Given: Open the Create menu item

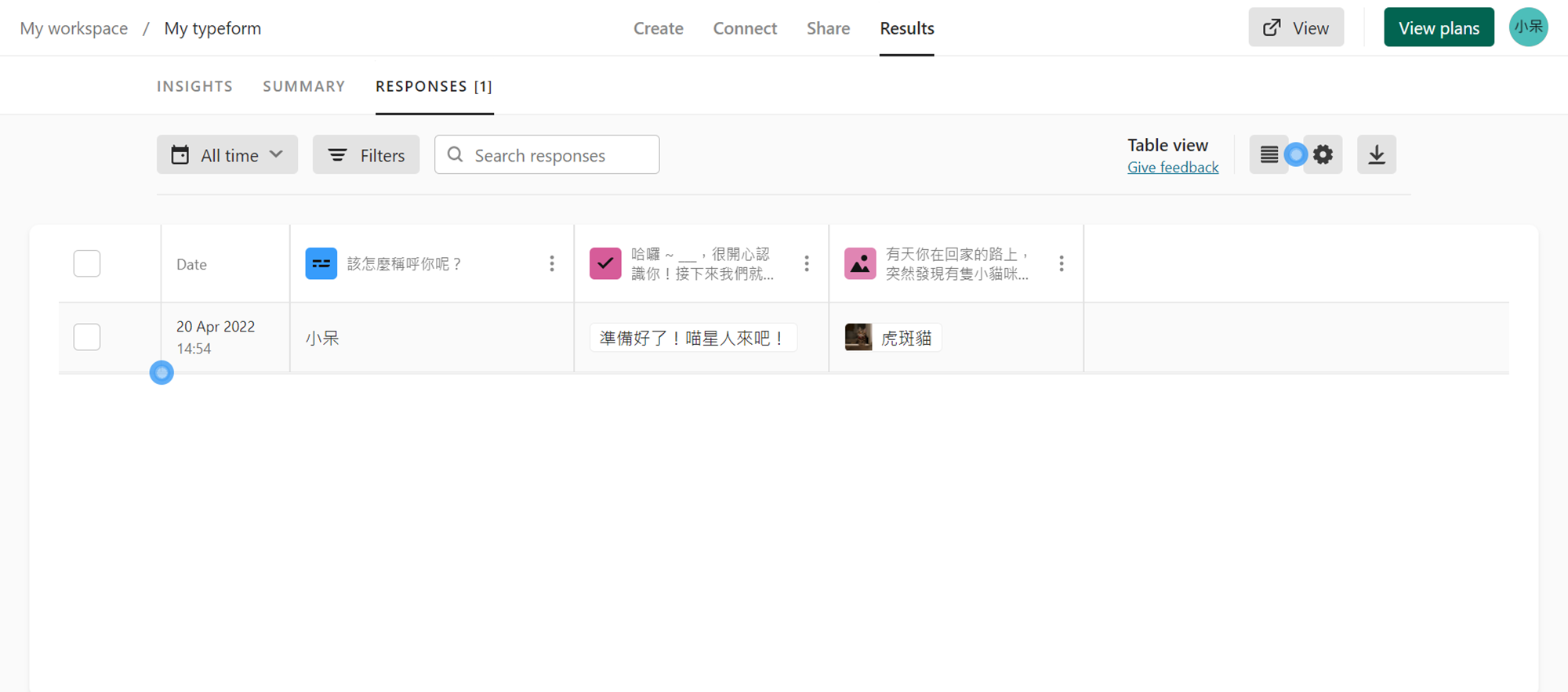Looking at the screenshot, I should point(659,28).
